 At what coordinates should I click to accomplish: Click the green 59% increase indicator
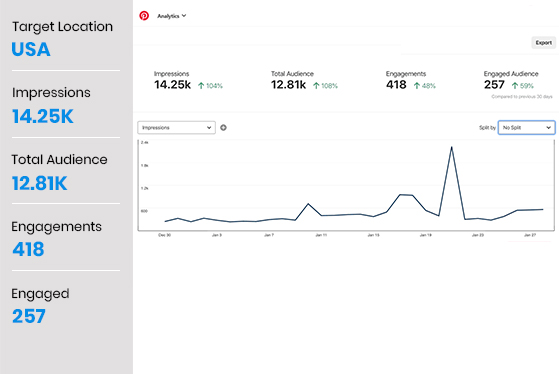(x=523, y=86)
